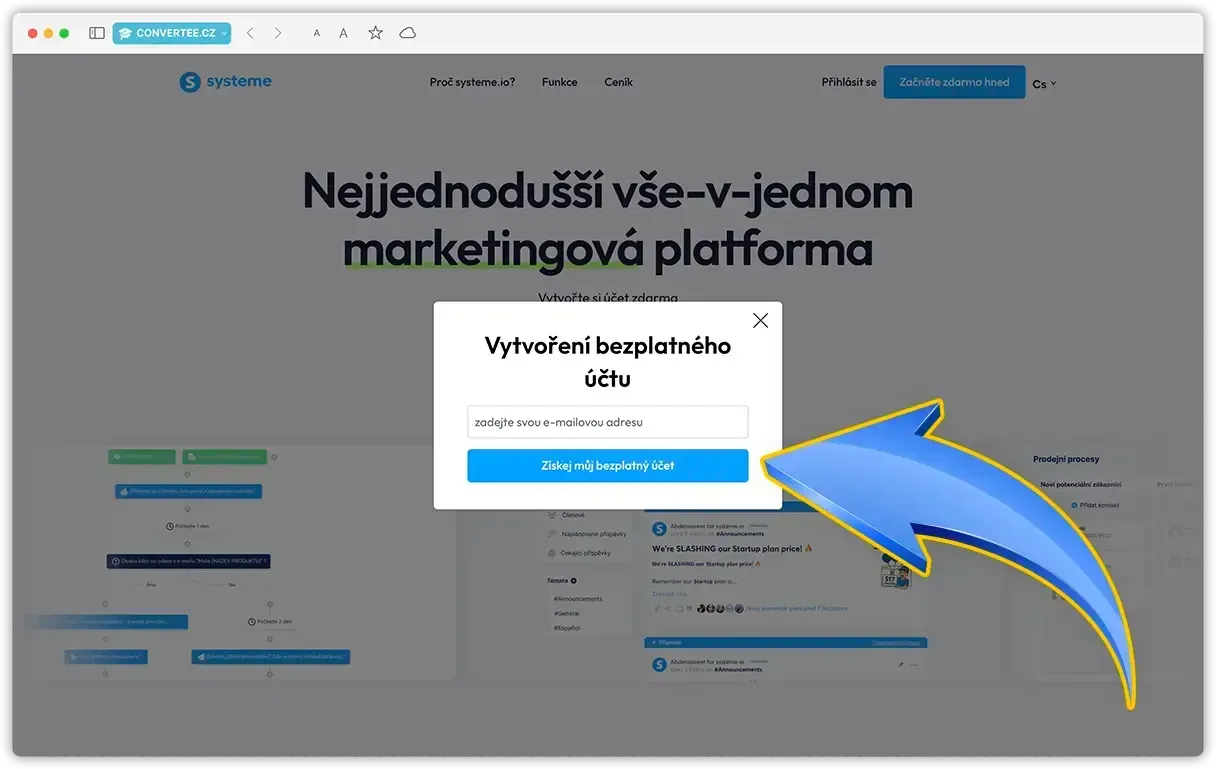Viewport: 1216px width, 769px height.
Task: Open the Funkce menu item
Action: 560,82
